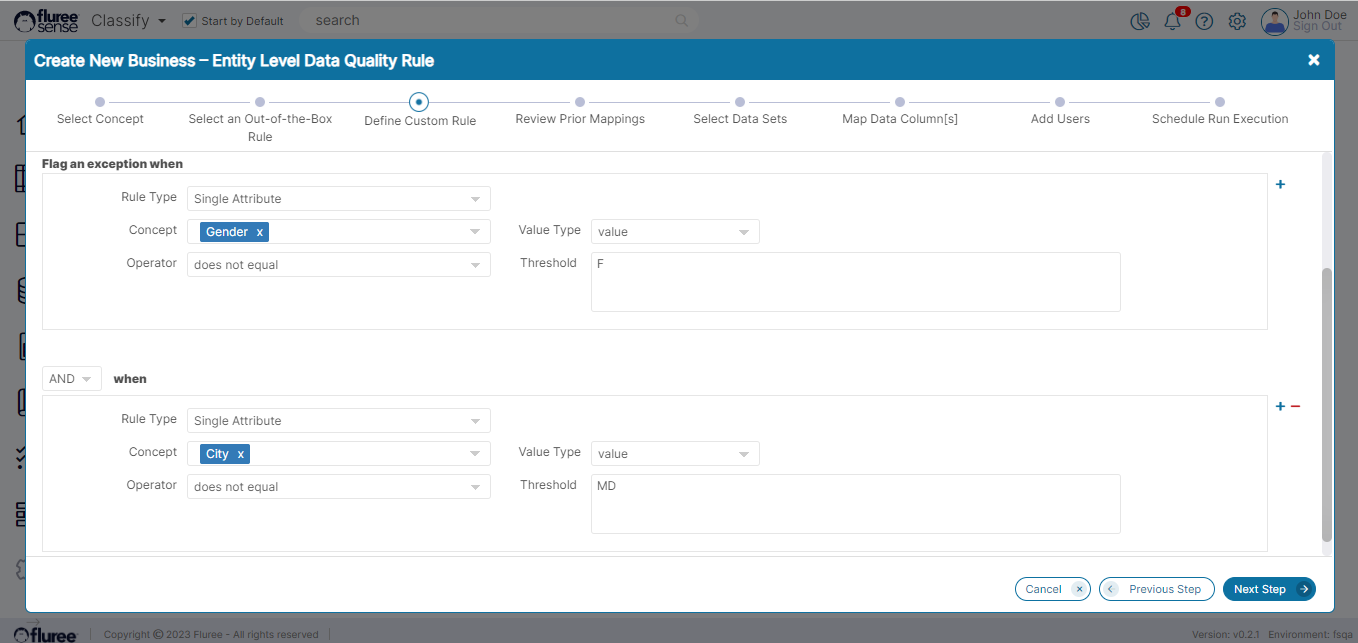This screenshot has height=643, width=1358.
Task: Open the settings gear icon
Action: (x=1237, y=21)
